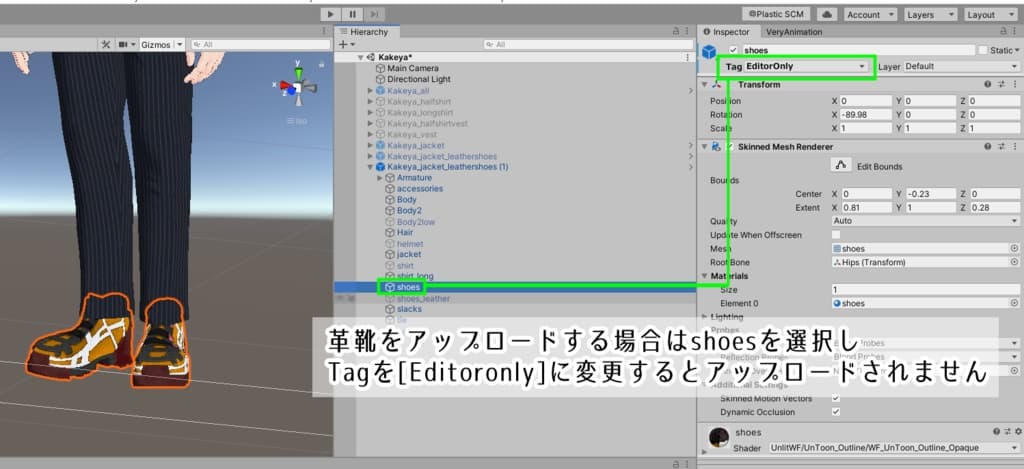Open shoes material preset icon
This screenshot has width=1024, height=469.
click(x=1008, y=432)
